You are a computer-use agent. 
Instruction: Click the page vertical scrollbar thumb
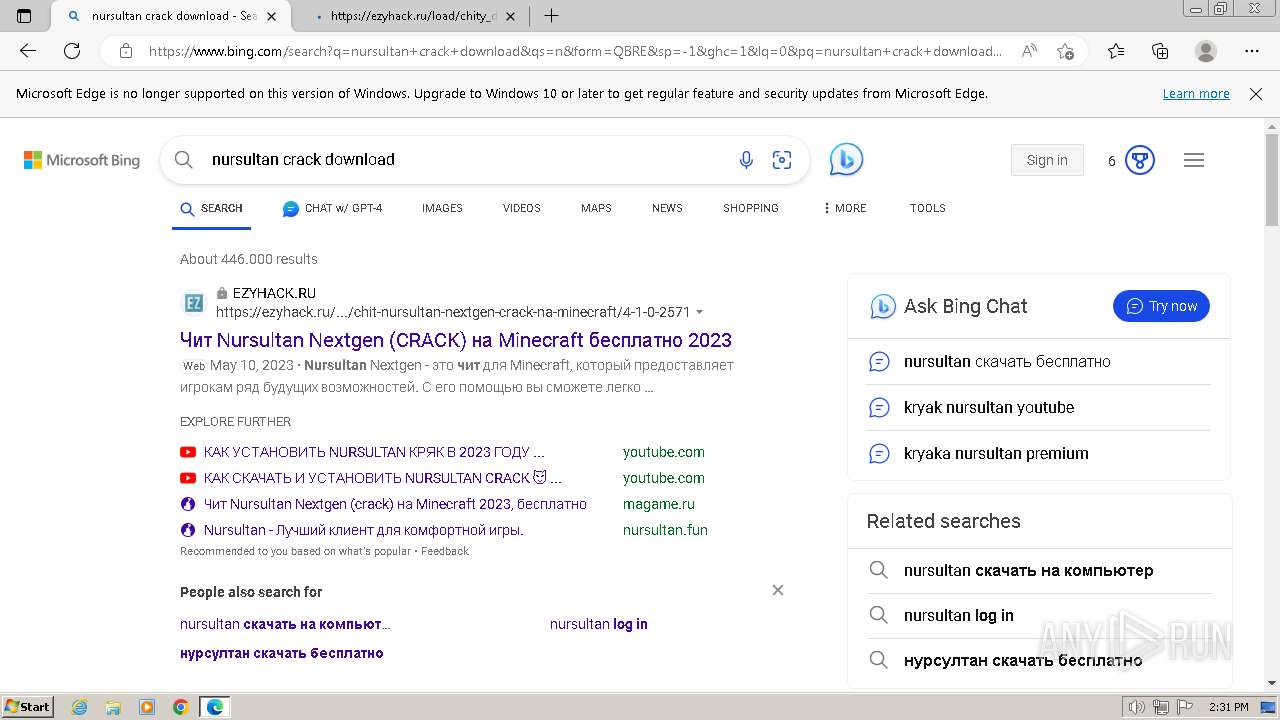pyautogui.click(x=1272, y=180)
